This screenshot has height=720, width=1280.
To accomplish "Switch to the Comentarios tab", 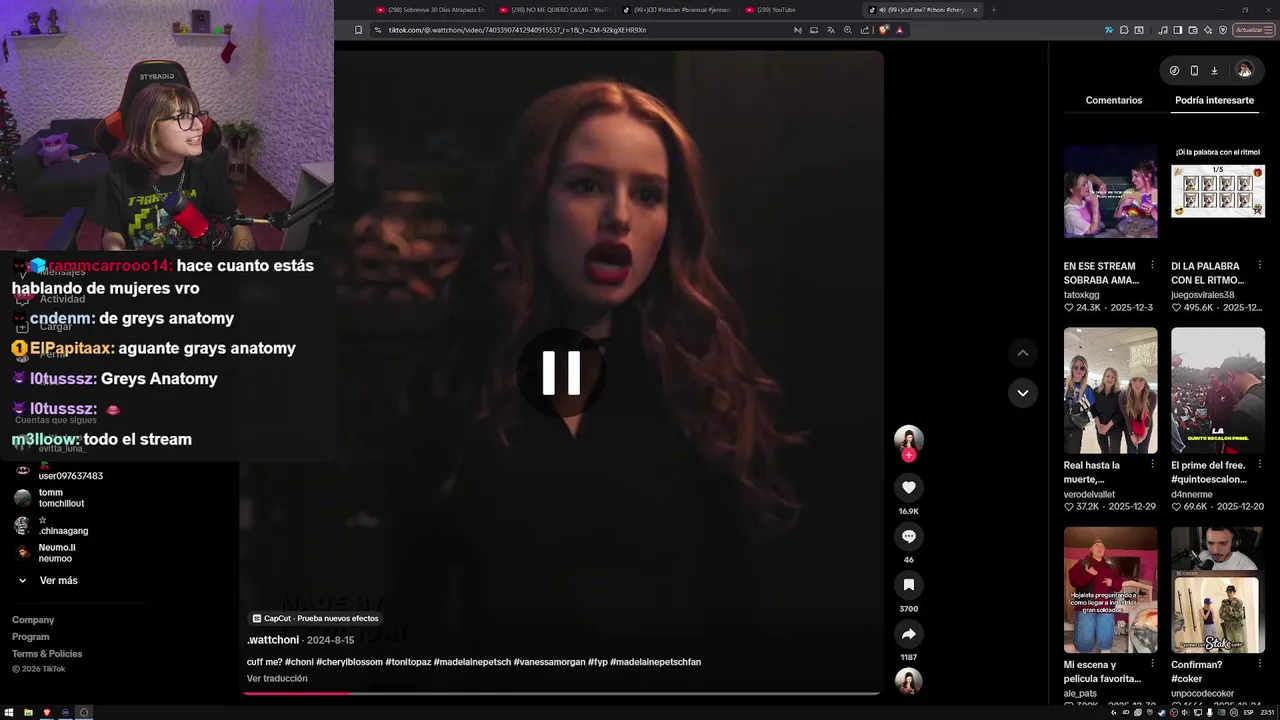I will click(x=1113, y=100).
